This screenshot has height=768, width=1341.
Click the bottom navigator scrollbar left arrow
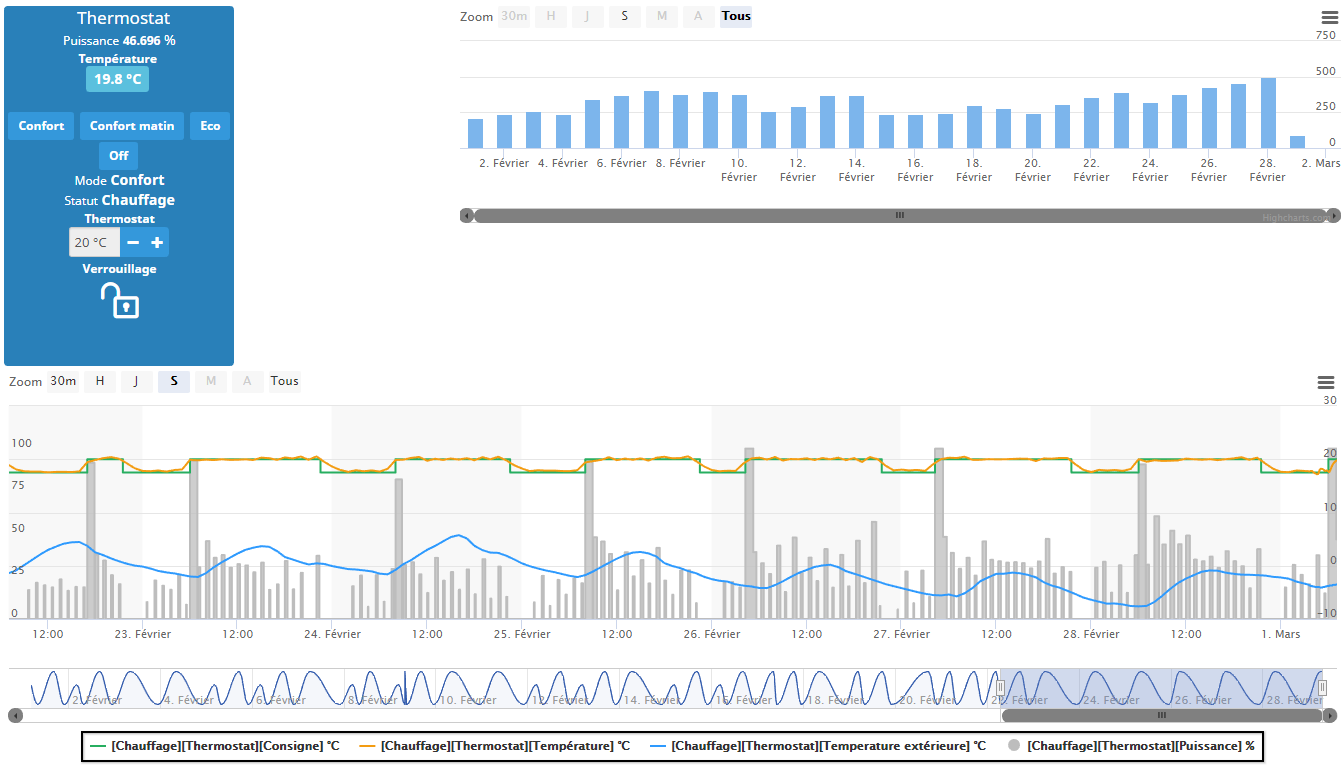click(x=15, y=715)
